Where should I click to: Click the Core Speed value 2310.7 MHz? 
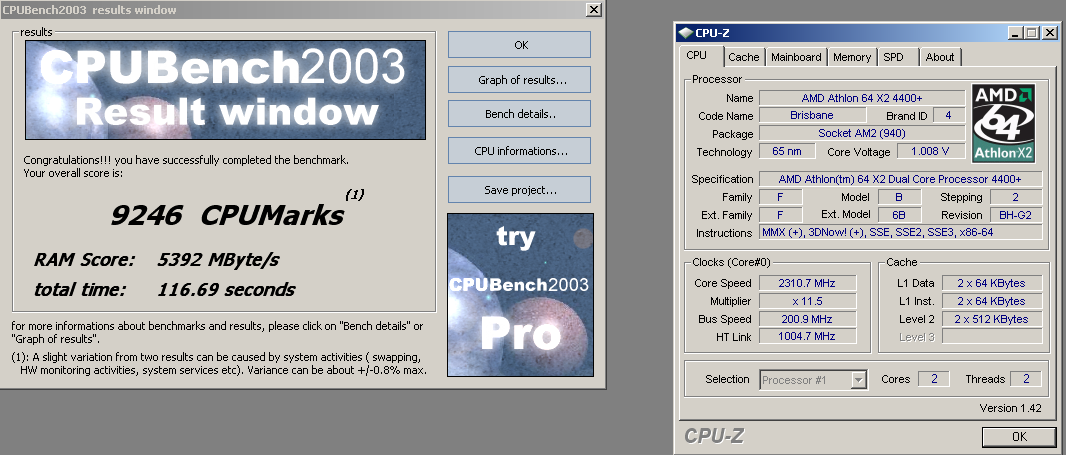[x=807, y=283]
